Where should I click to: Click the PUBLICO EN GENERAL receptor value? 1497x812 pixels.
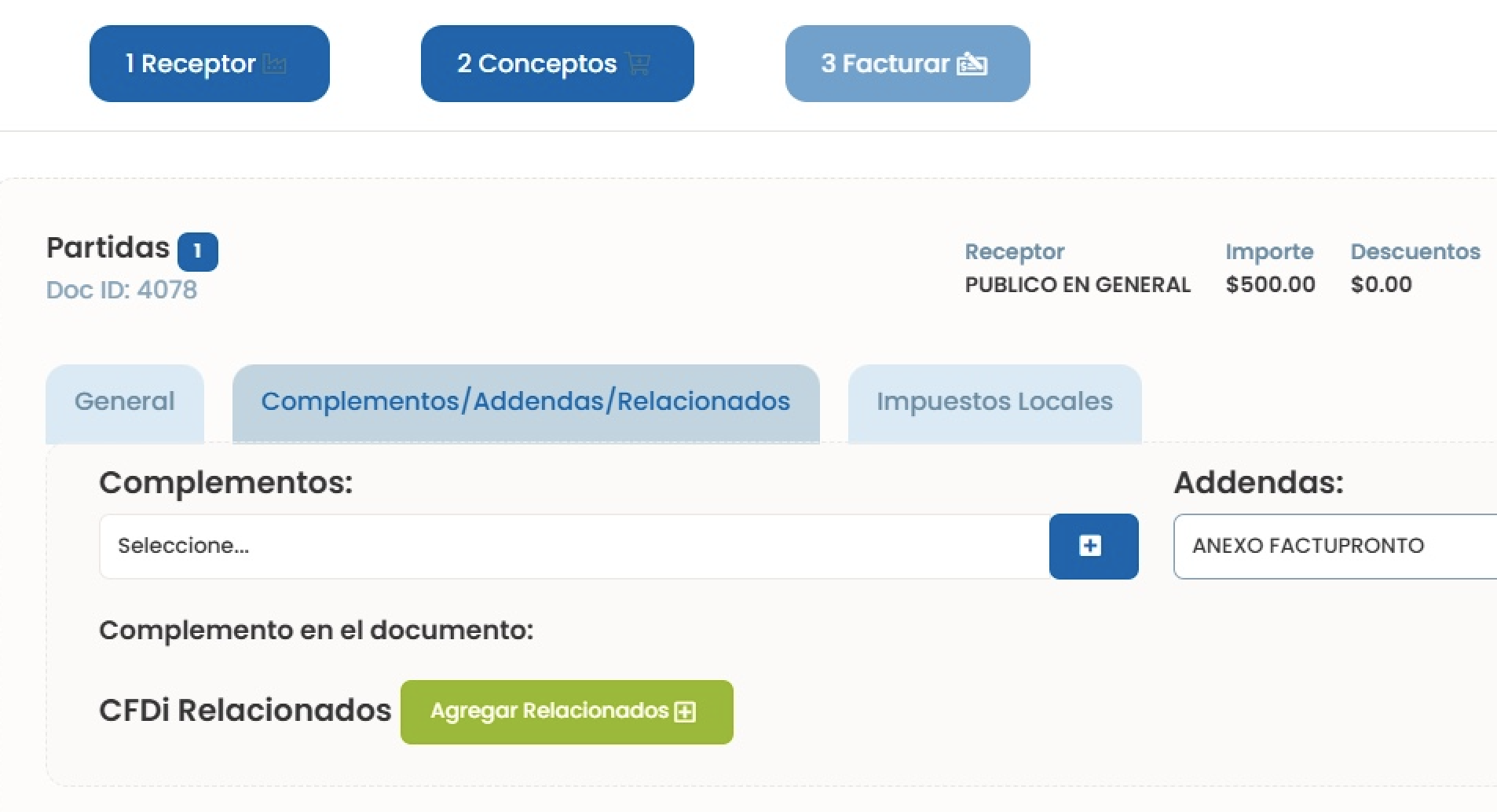[x=1078, y=284]
